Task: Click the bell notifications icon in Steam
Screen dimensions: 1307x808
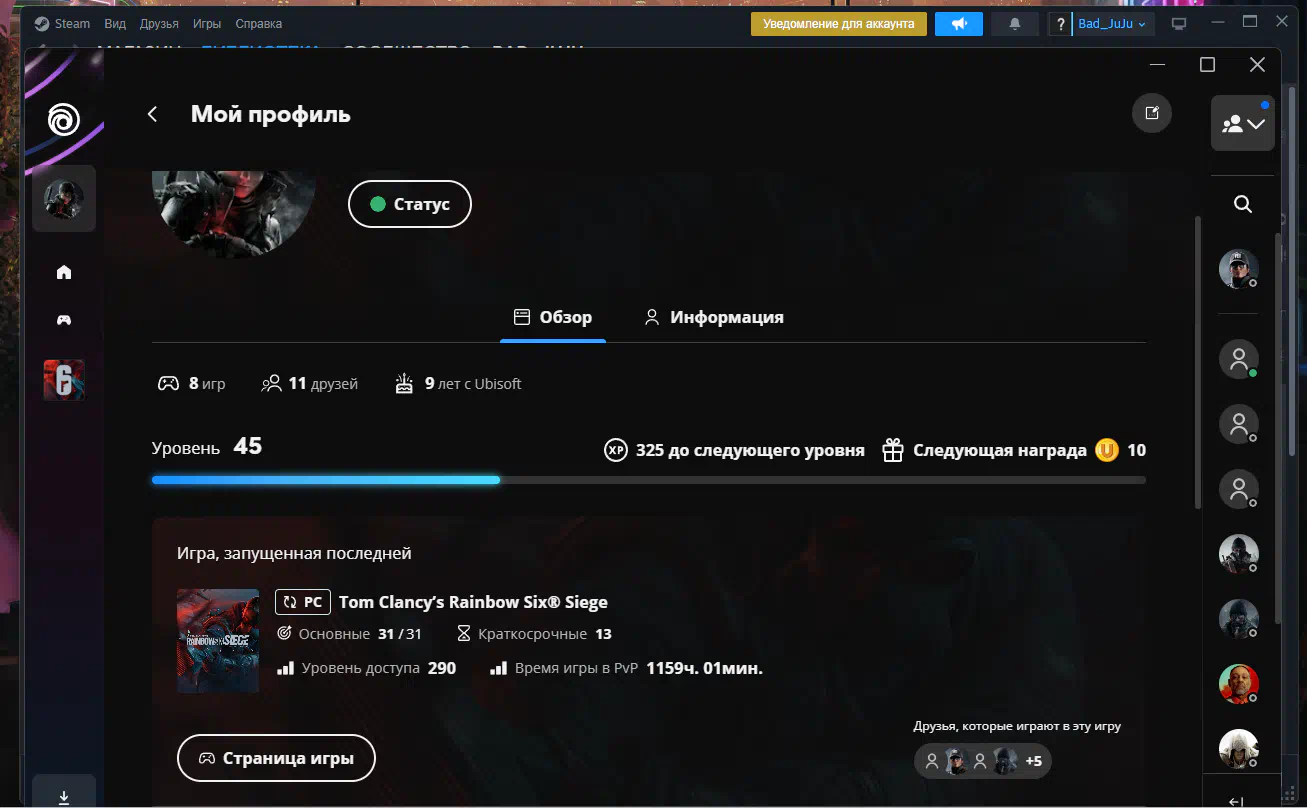Action: click(1016, 24)
